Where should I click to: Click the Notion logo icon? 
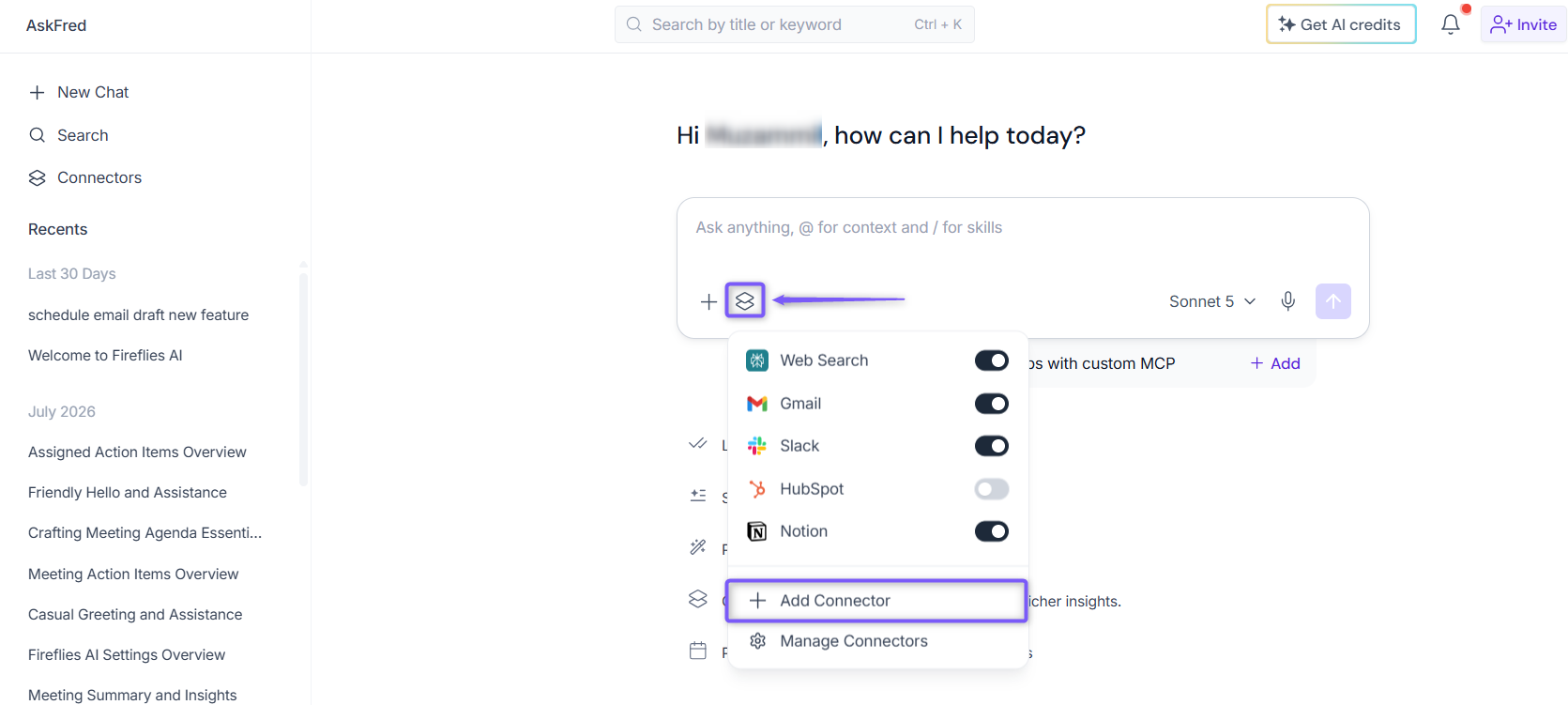[x=757, y=531]
